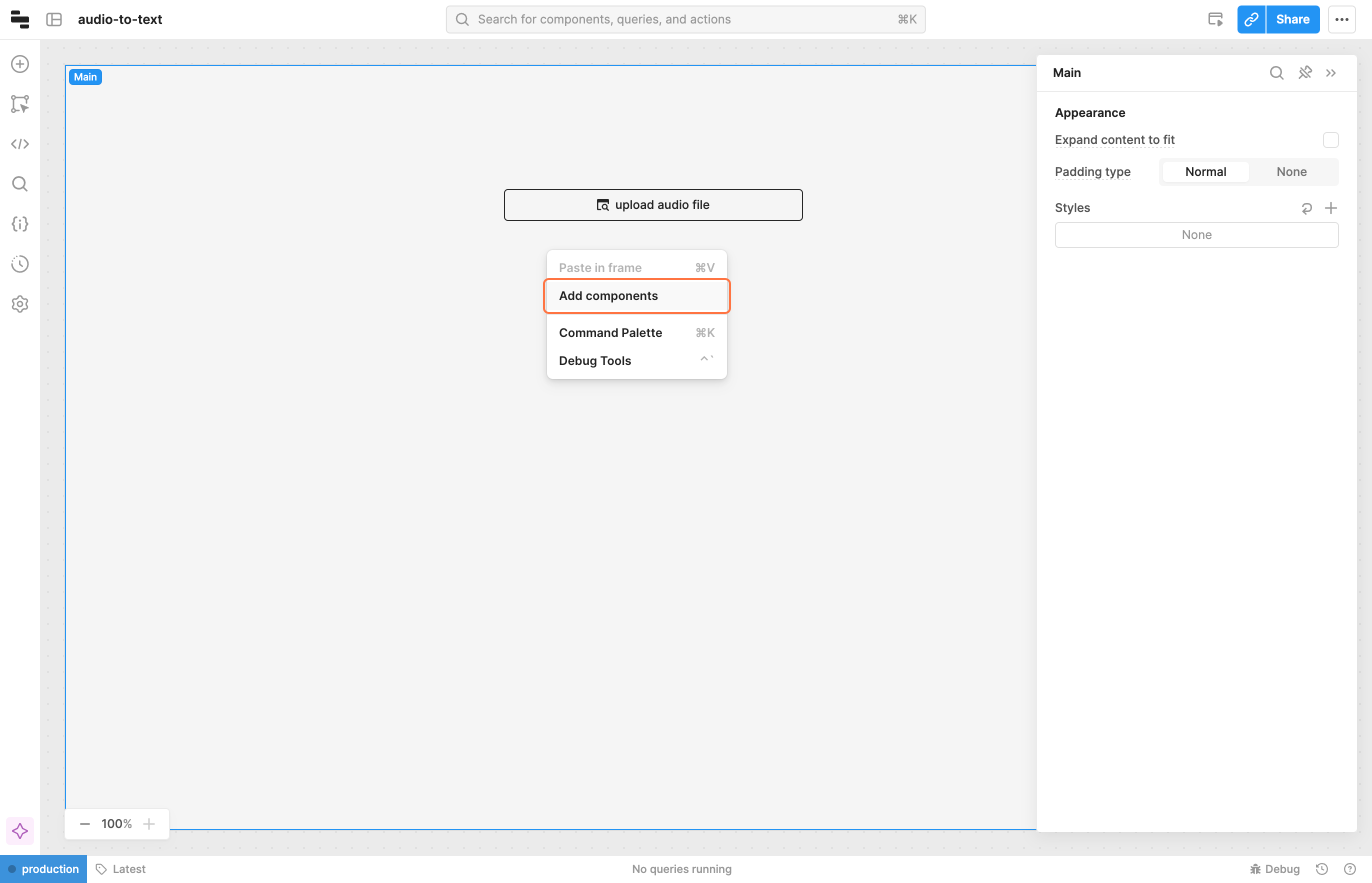The height and width of the screenshot is (883, 1372).
Task: Click the AI sparkle icon at bottom left
Action: [x=20, y=831]
